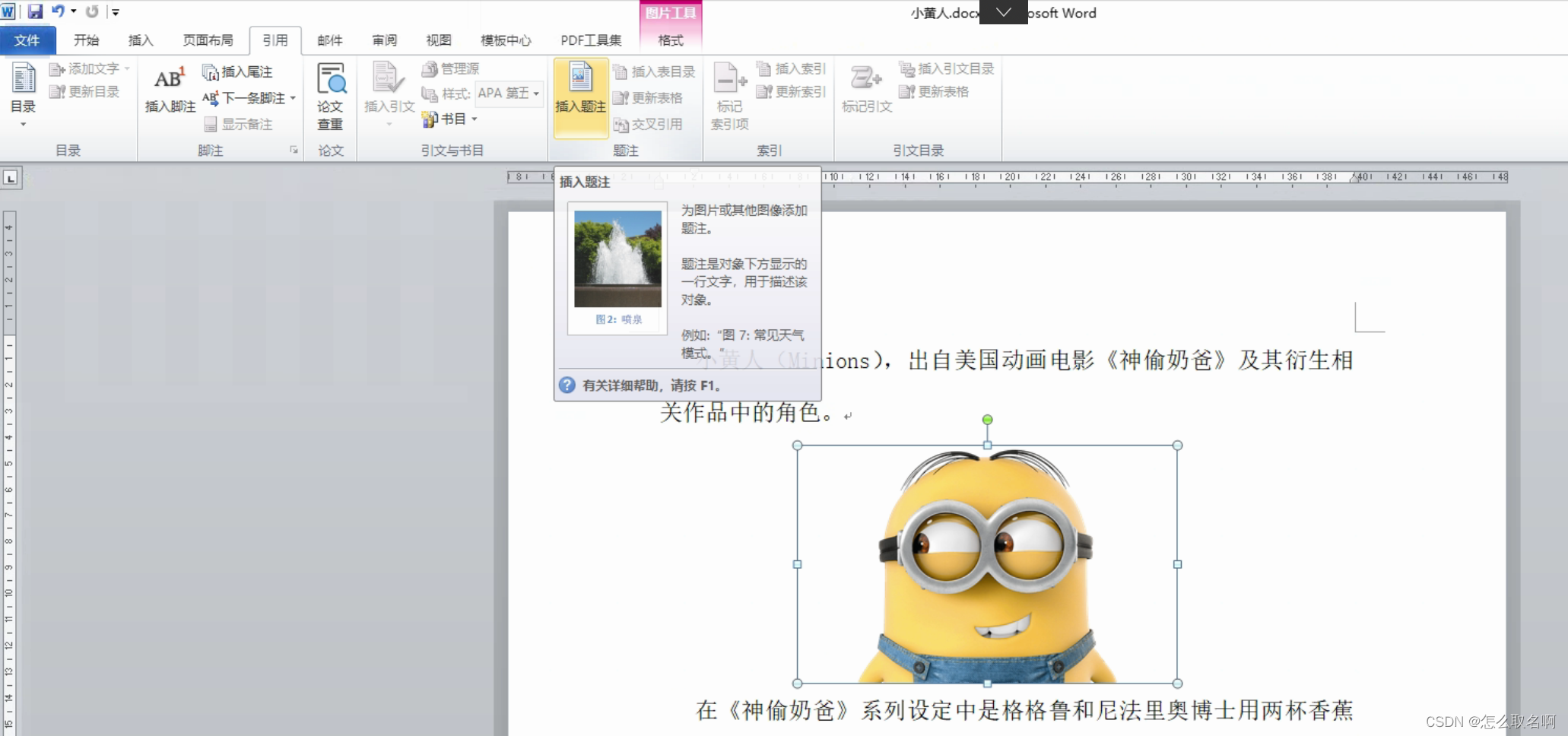
Task: Click the dark chevron overlay in title bar
Action: tap(1004, 12)
